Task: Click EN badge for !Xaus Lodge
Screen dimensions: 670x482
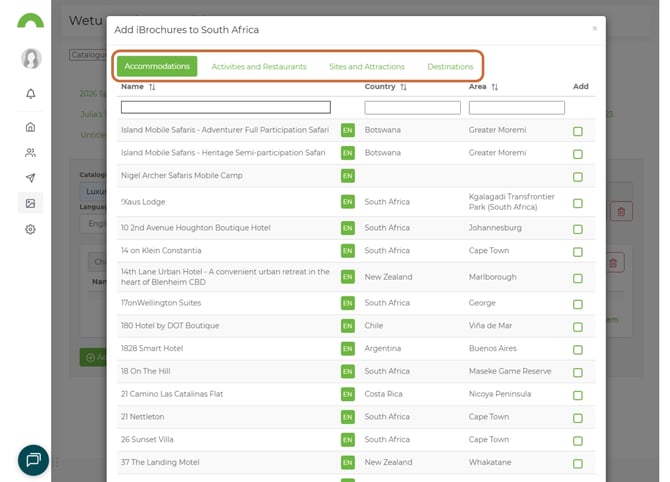Action: coord(347,202)
